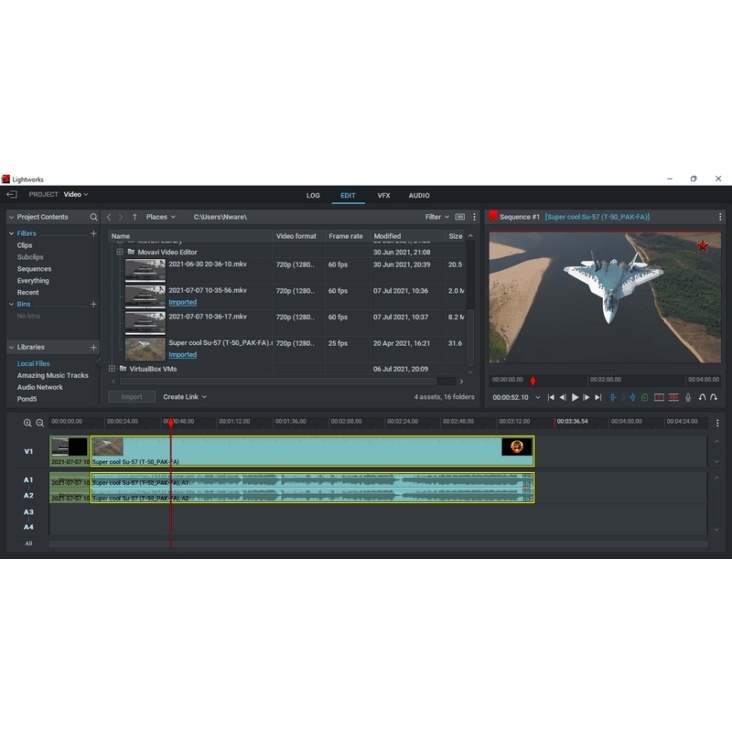Select the Su-57 video thumbnail in file list
This screenshot has width=732, height=732.
click(x=145, y=348)
